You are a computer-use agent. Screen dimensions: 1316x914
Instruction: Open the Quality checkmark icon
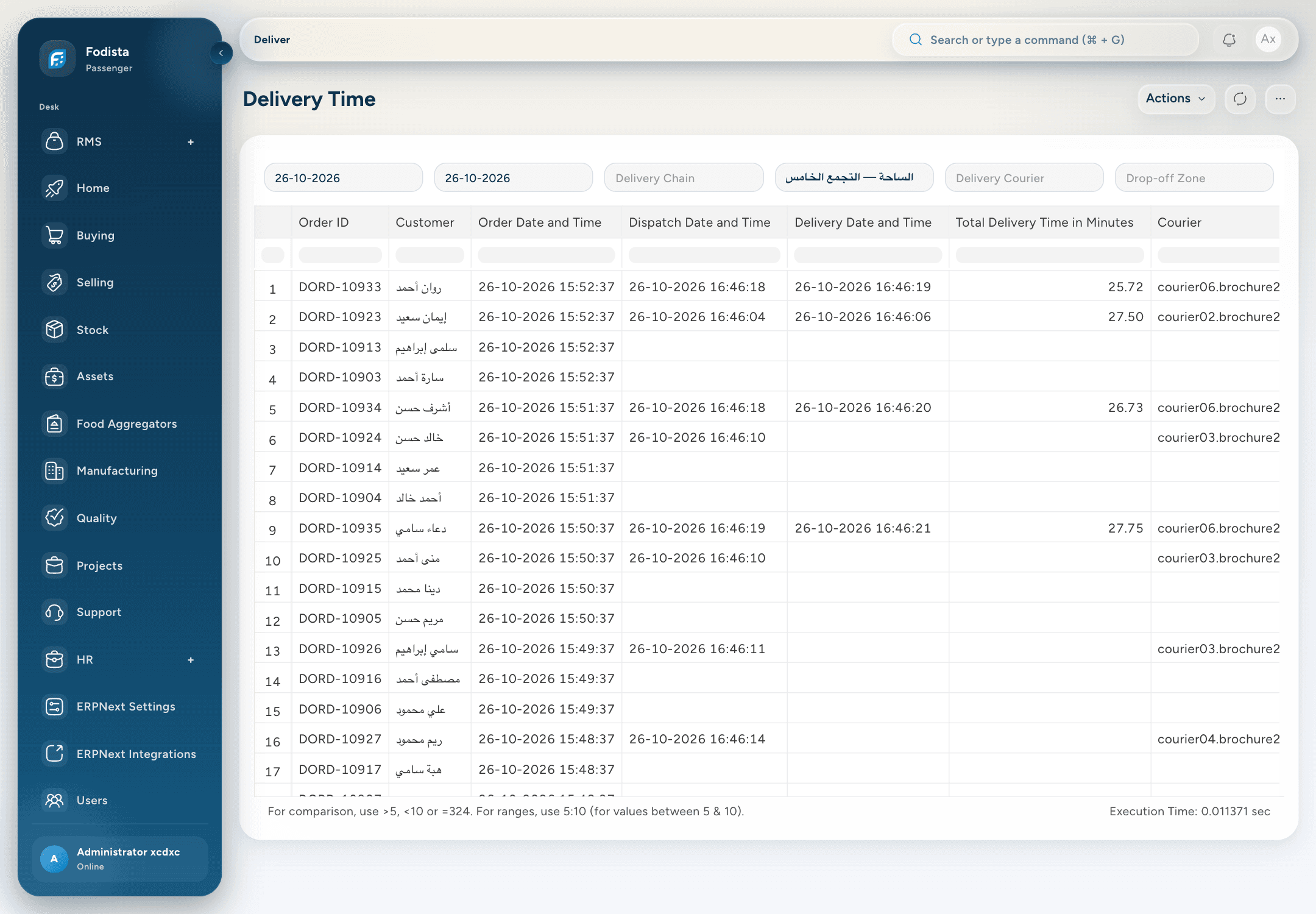54,518
